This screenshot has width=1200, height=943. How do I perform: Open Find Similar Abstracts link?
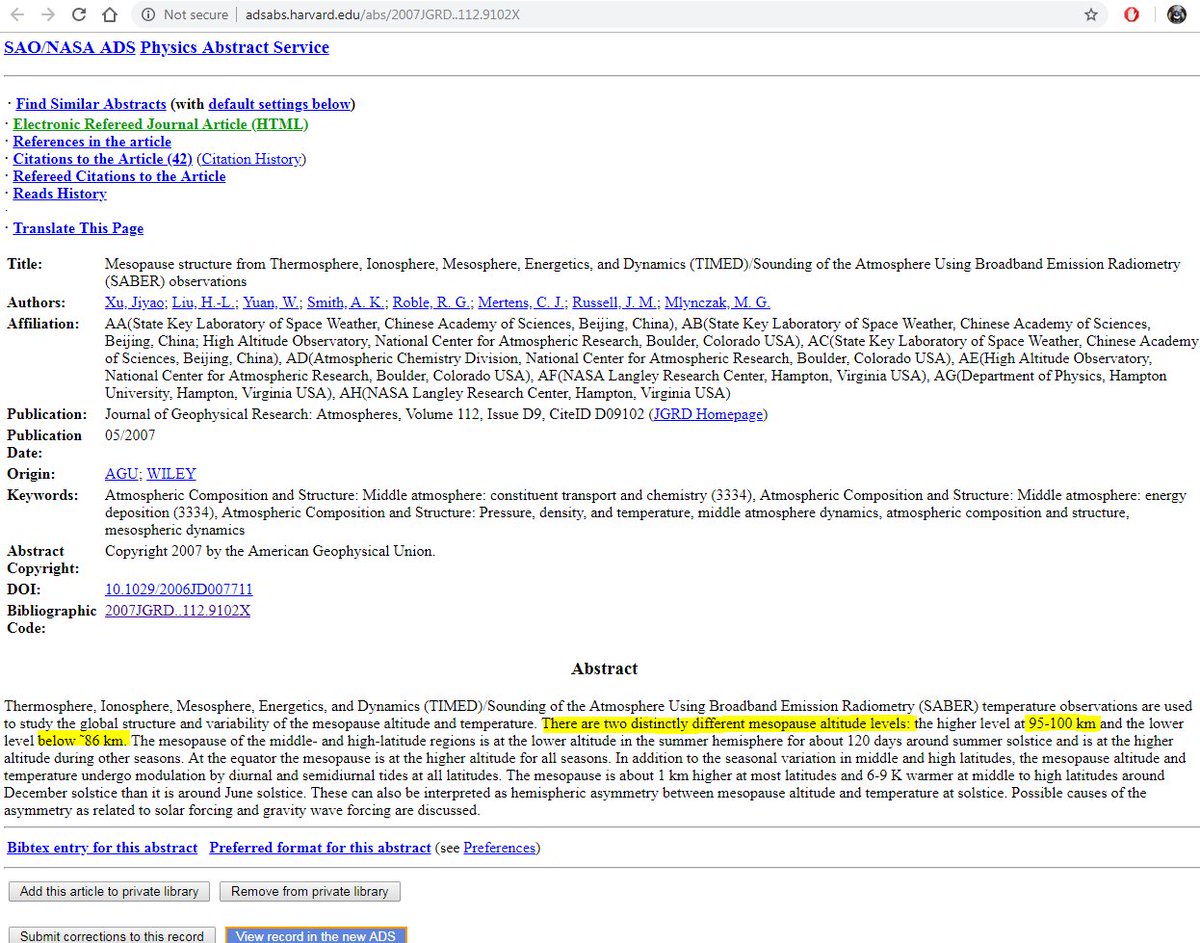[91, 104]
